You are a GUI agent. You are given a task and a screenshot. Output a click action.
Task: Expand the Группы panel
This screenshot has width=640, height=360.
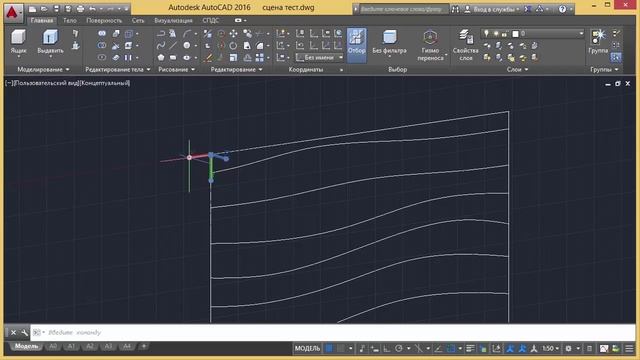pyautogui.click(x=604, y=69)
